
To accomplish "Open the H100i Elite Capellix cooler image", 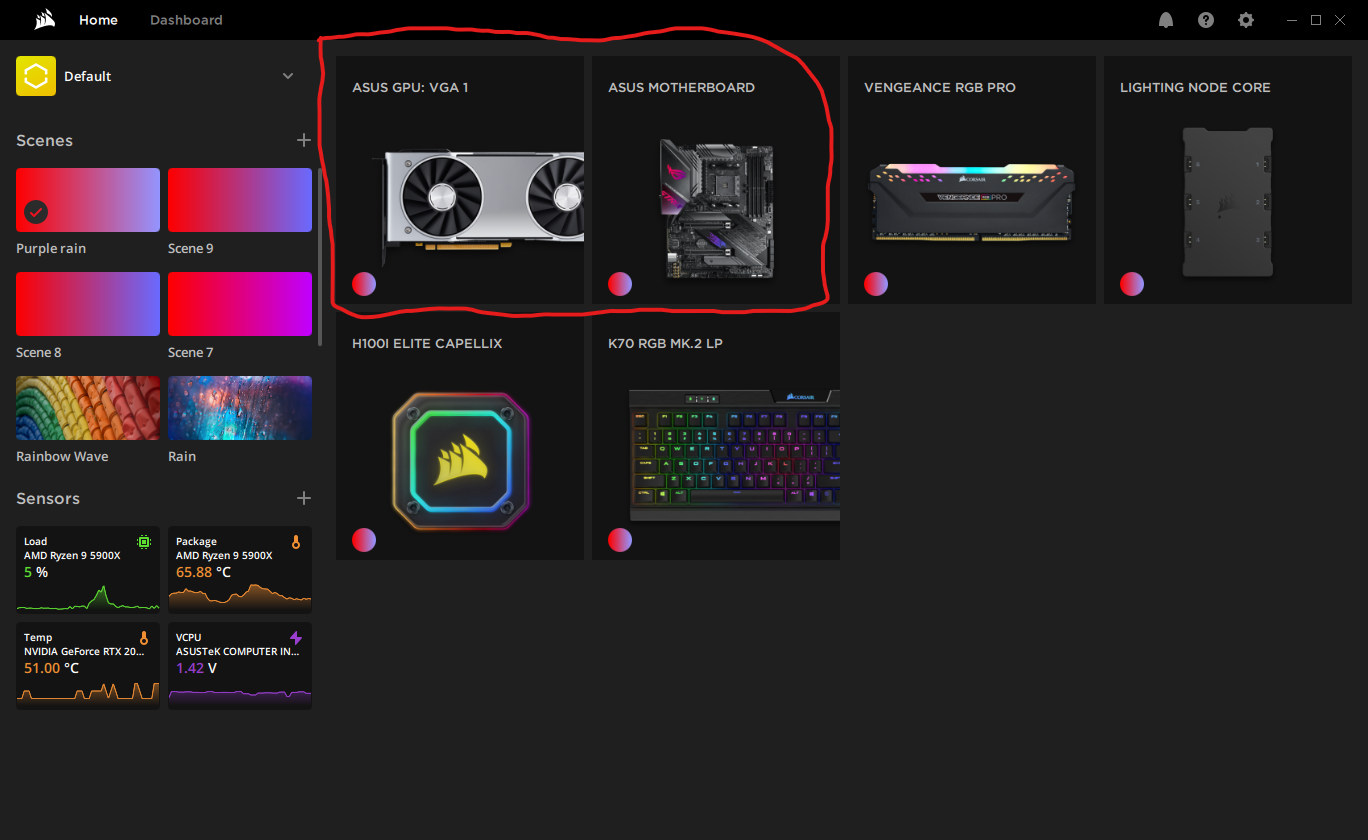I will [460, 460].
